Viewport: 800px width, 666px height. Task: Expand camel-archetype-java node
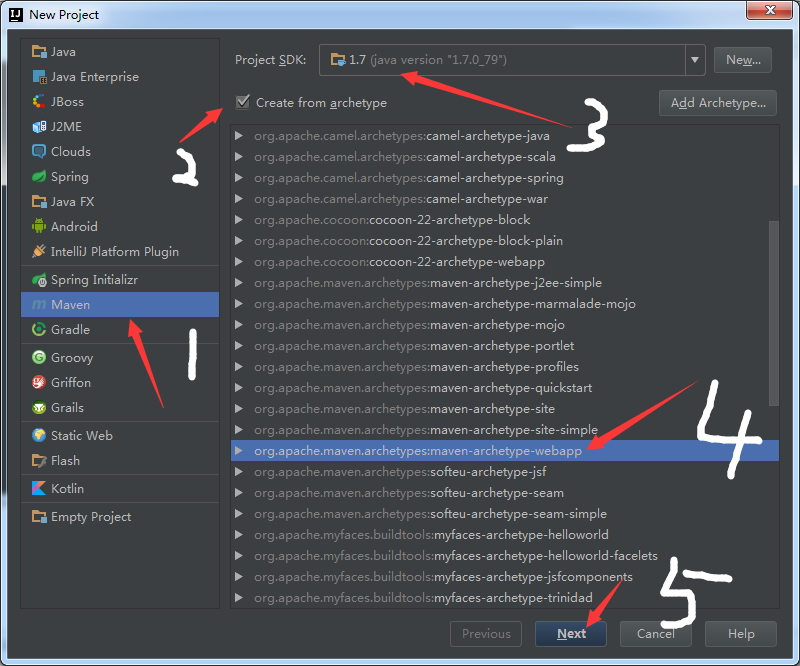pyautogui.click(x=238, y=136)
